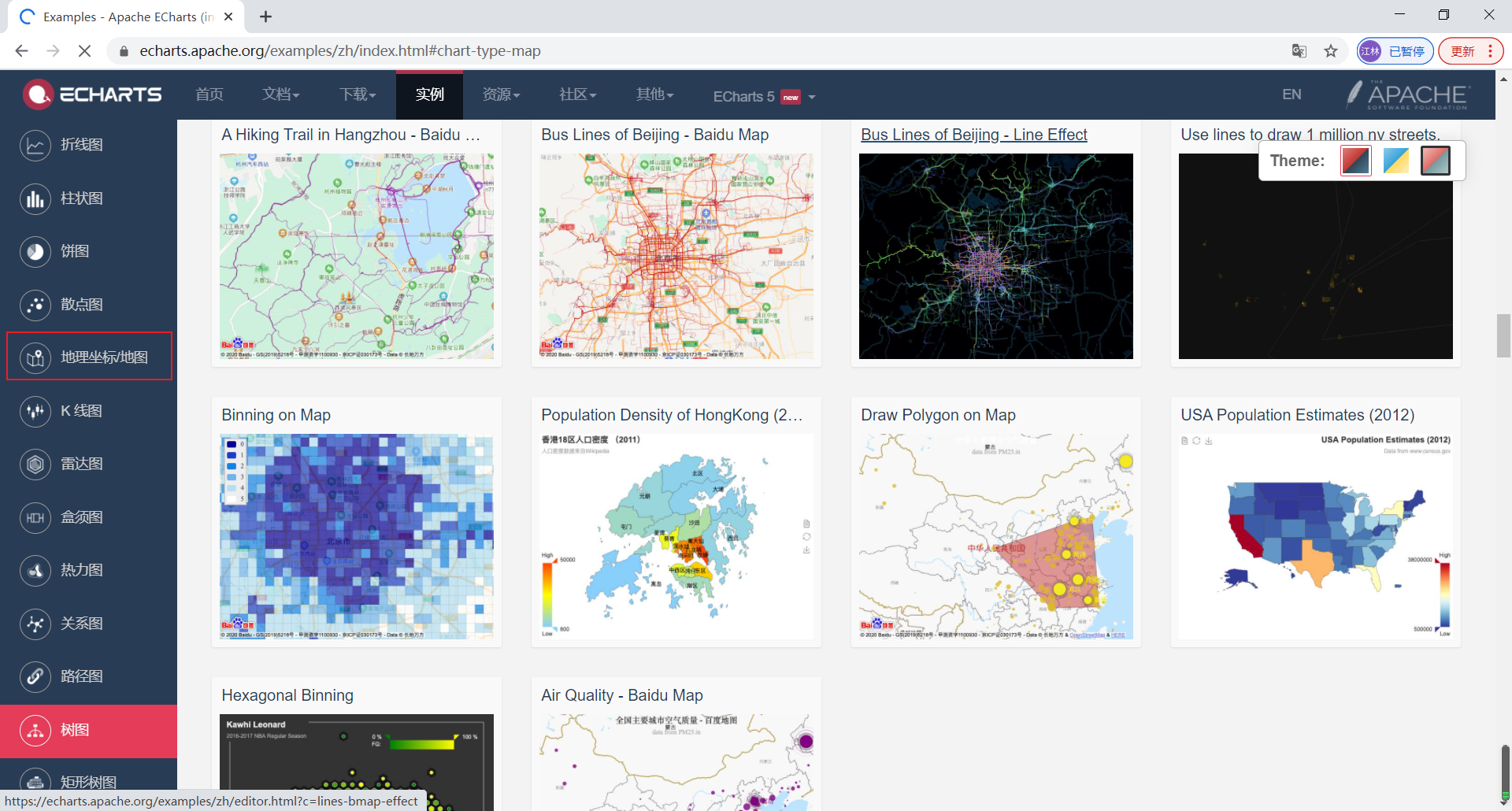Click the Population Density of HongKong title
Viewport: 1512px width, 811px height.
[x=672, y=415]
